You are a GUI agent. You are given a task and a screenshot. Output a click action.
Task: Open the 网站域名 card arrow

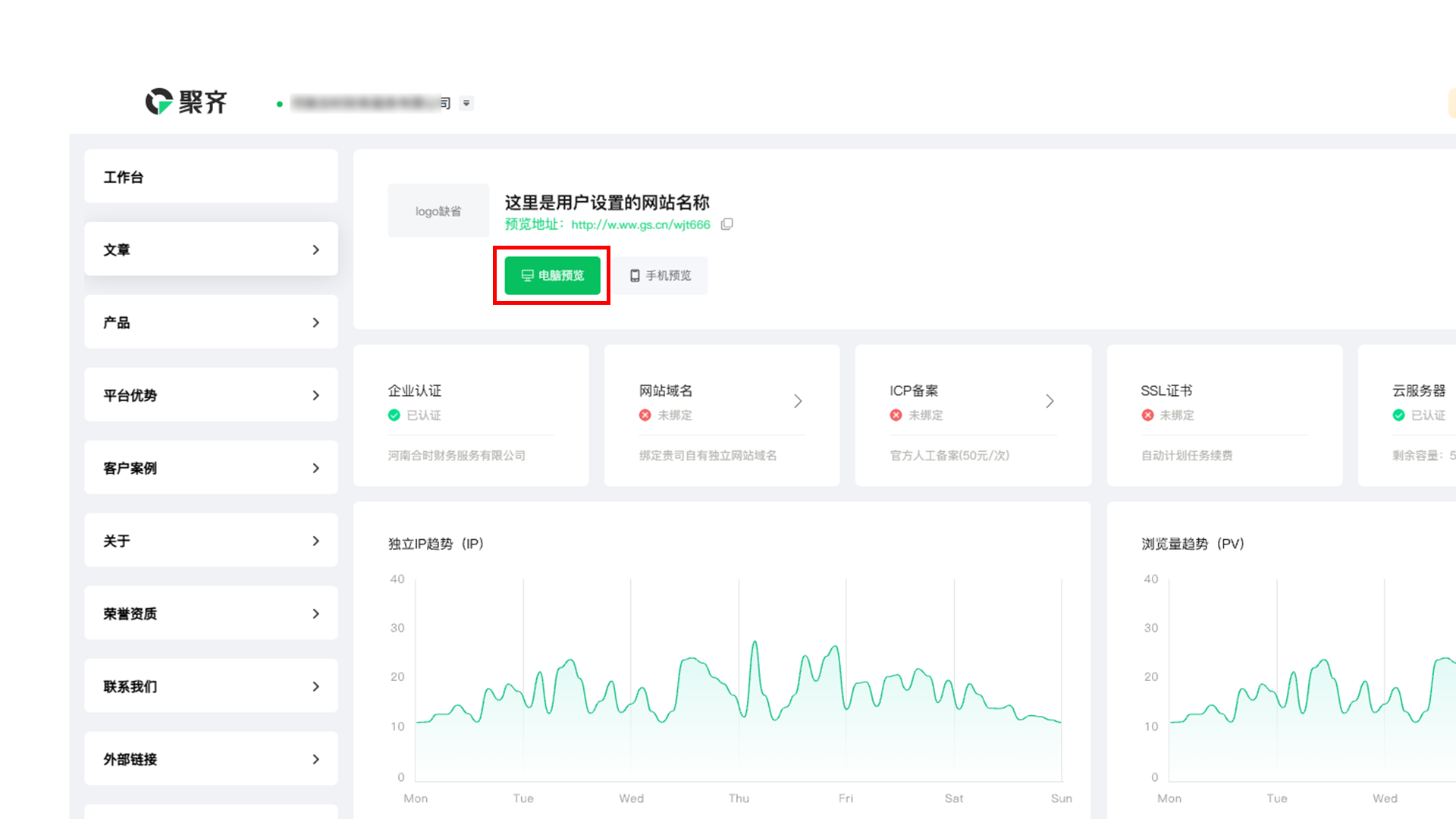[798, 401]
